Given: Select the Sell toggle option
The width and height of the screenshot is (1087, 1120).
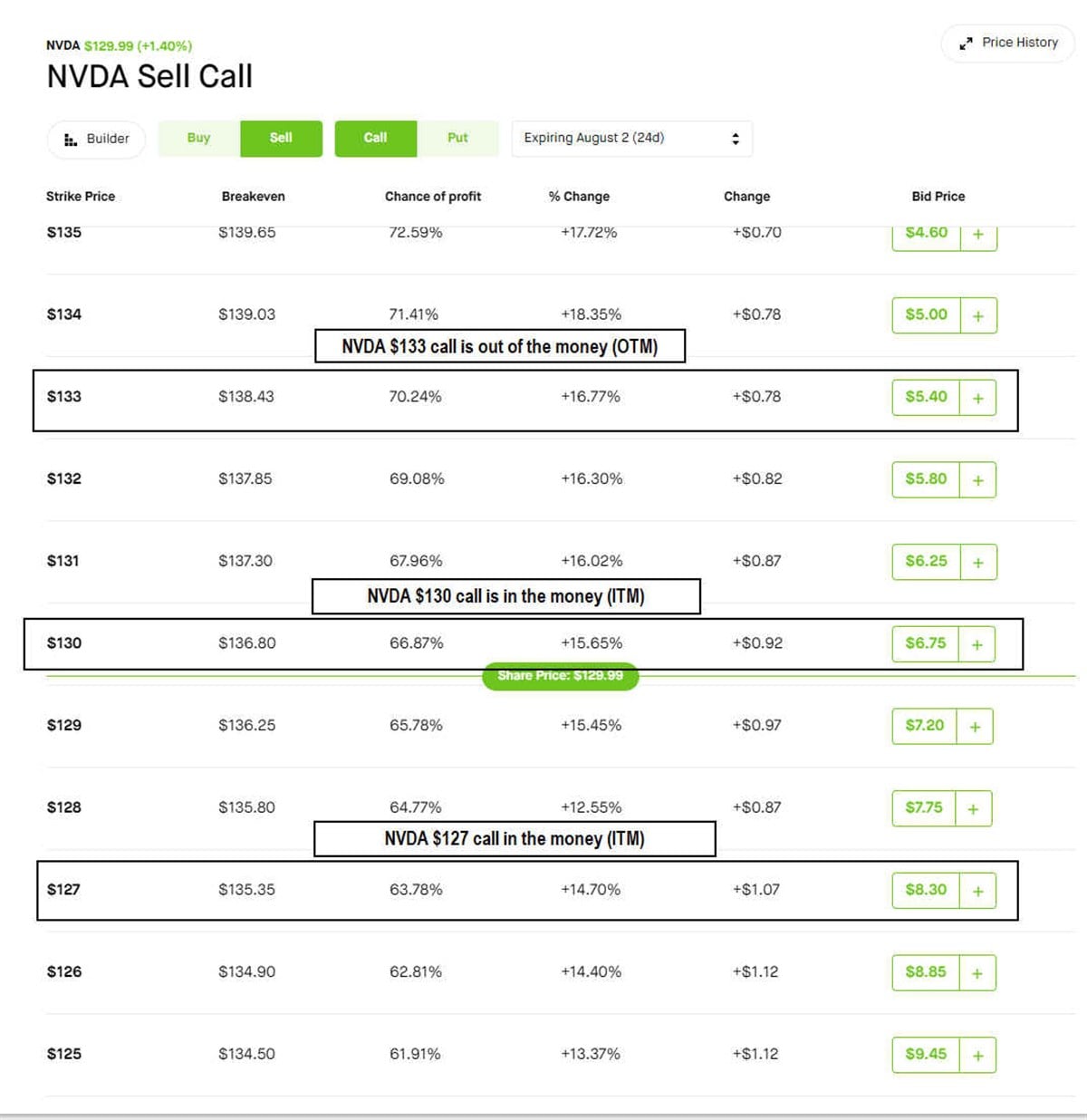Looking at the screenshot, I should tap(281, 139).
